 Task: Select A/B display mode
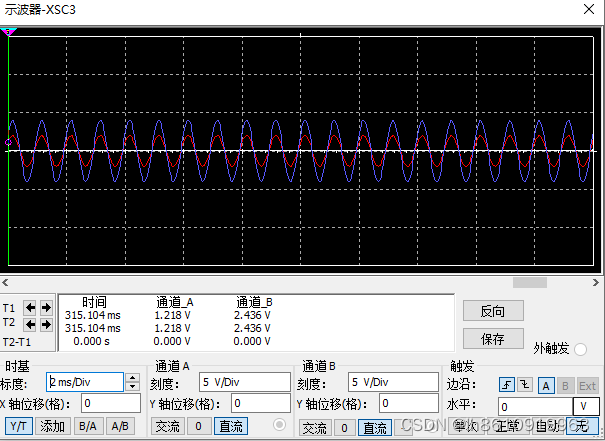click(120, 426)
